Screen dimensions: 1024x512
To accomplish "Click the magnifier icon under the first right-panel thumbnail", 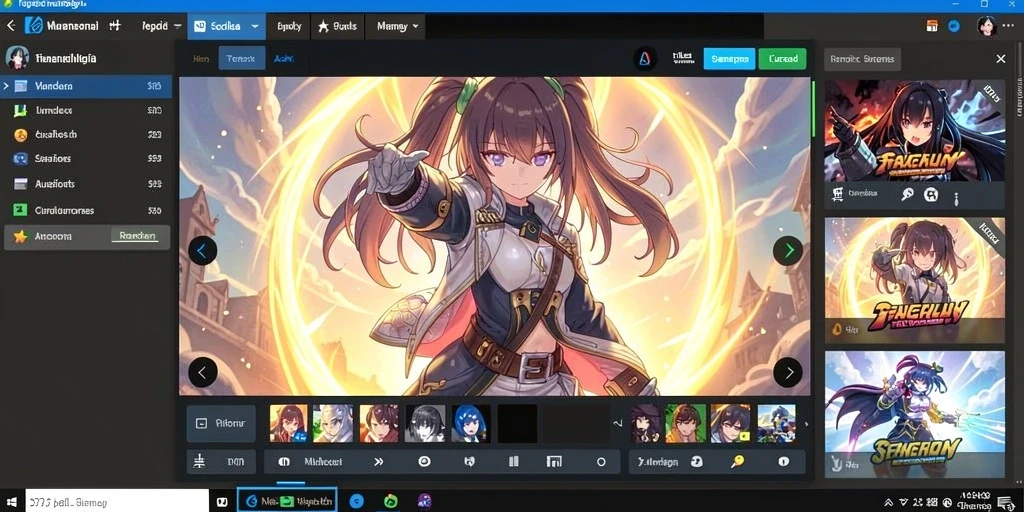I will (x=907, y=194).
